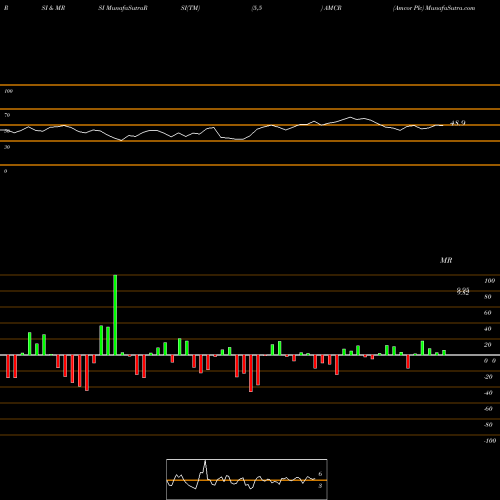Image resolution: width=500 pixels, height=500 pixels.
Task: Click the "SI & MR" text in the header
Action: [53, 8]
